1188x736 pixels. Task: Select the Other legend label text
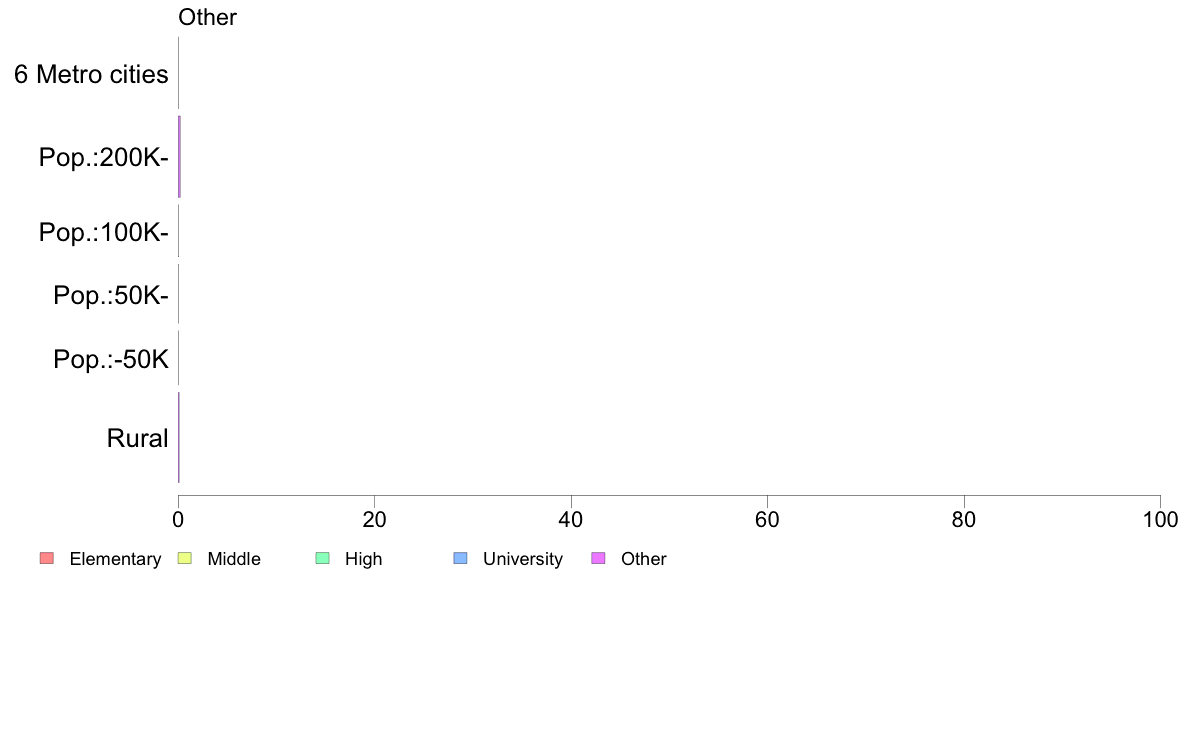click(x=644, y=559)
